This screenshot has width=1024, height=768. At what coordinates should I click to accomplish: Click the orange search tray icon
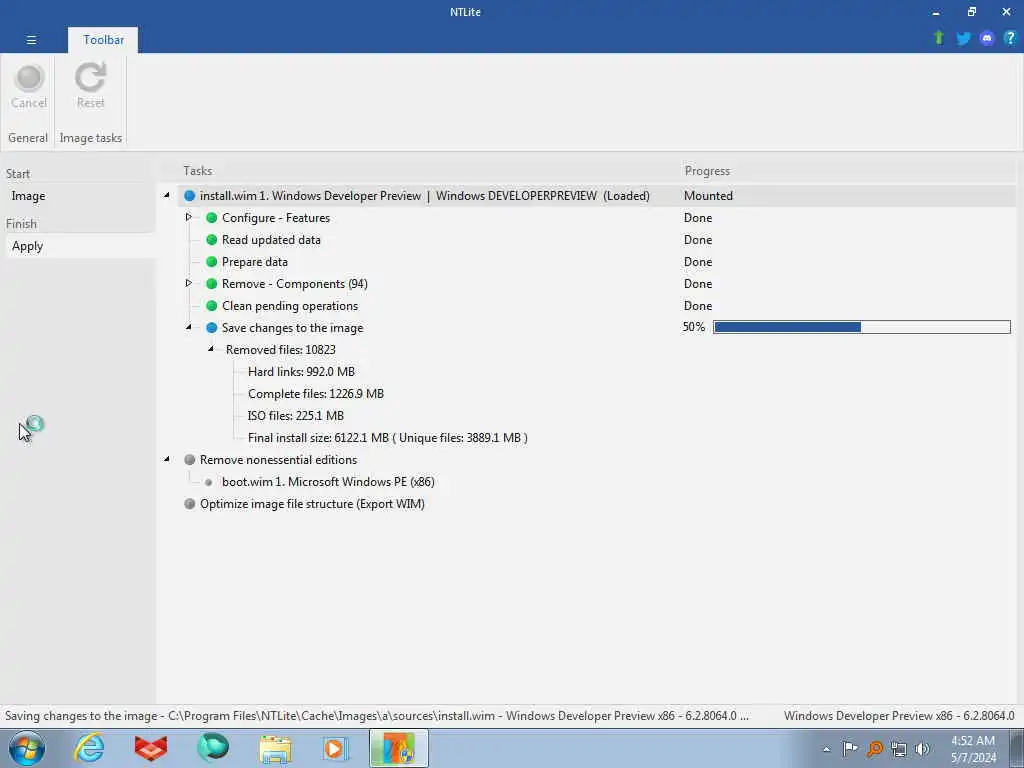coord(874,749)
